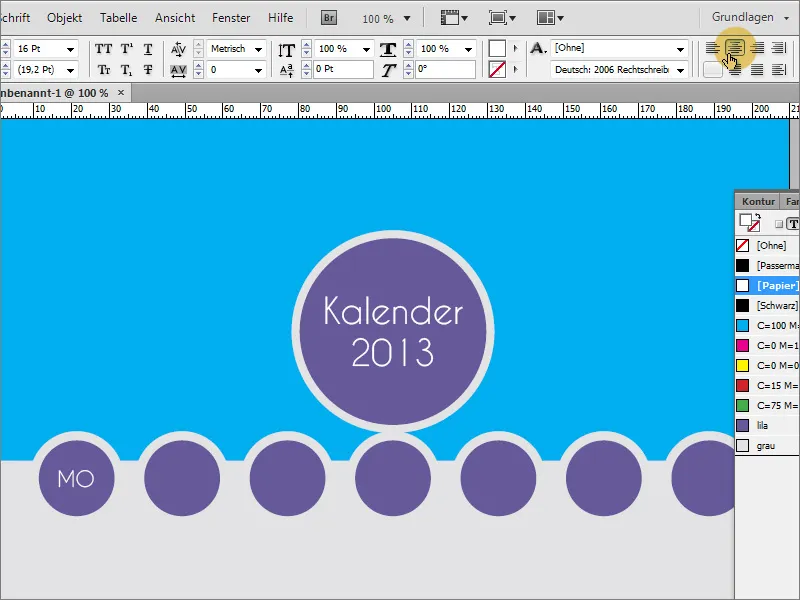Select the green C=75 swatch
The width and height of the screenshot is (800, 600).
(x=767, y=406)
